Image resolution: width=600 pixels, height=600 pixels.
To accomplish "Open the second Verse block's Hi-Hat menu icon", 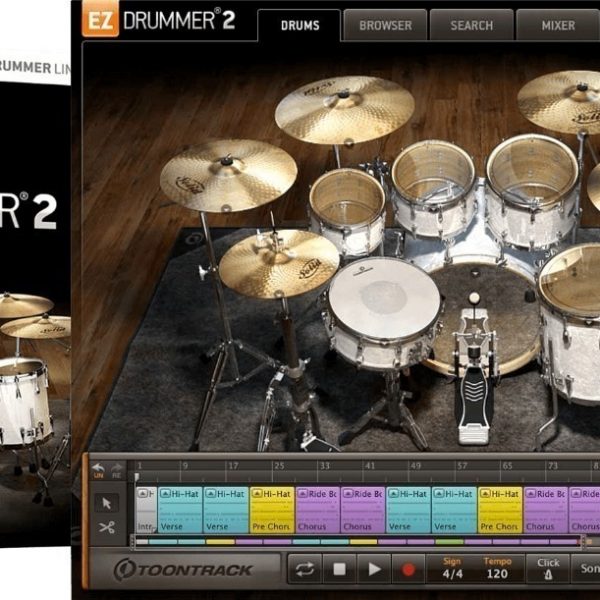I will coord(210,494).
